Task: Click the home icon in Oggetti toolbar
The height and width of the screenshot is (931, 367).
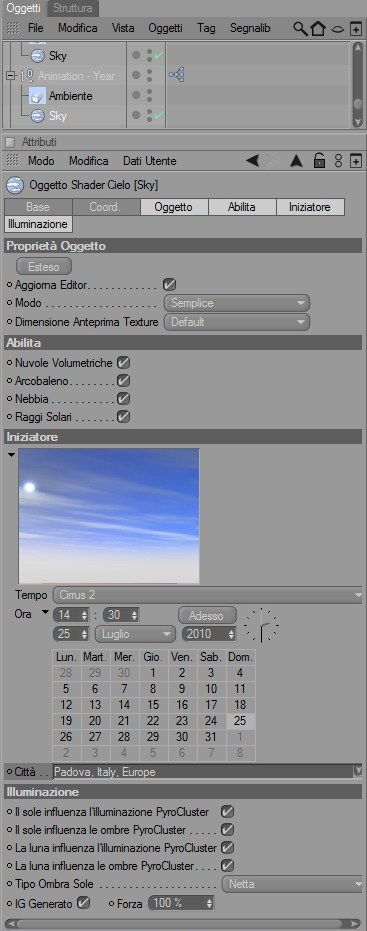Action: coord(318,28)
